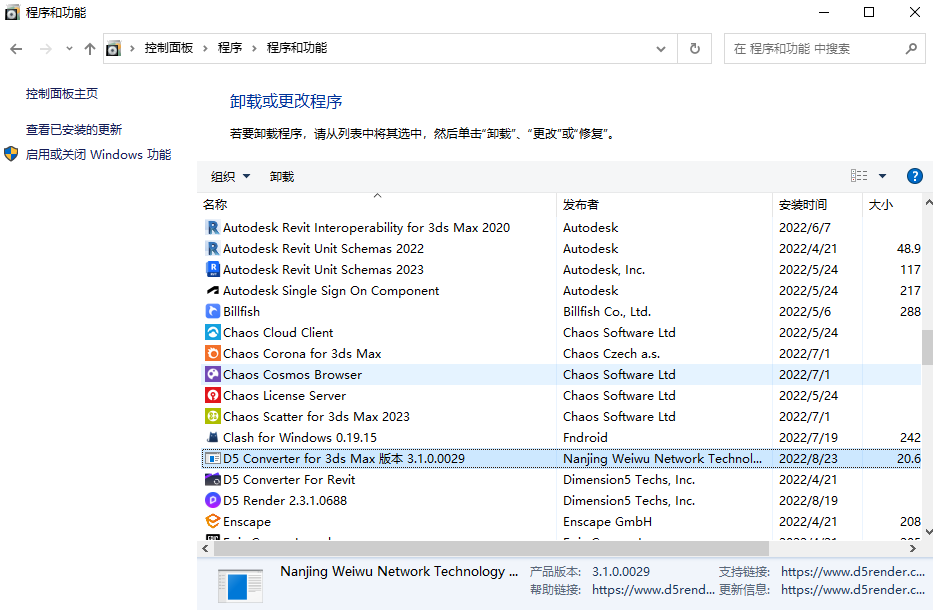Click the address bar control panel icon
The width and height of the screenshot is (933, 610).
tap(113, 48)
